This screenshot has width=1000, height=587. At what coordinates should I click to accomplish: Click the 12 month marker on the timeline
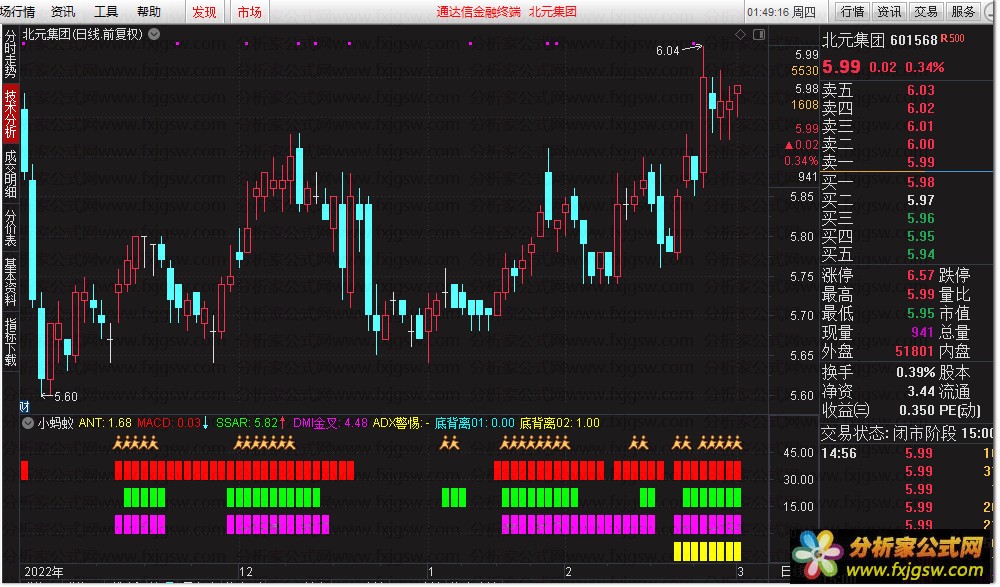click(246, 572)
